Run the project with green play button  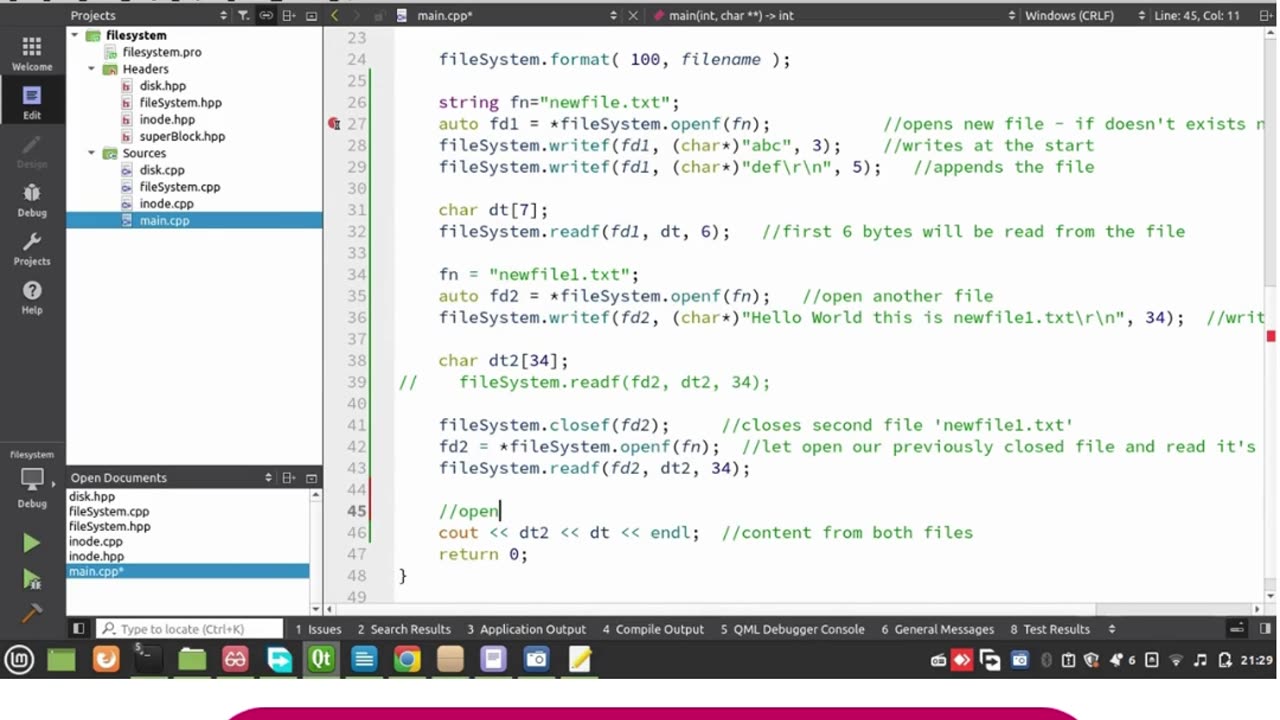pos(32,543)
